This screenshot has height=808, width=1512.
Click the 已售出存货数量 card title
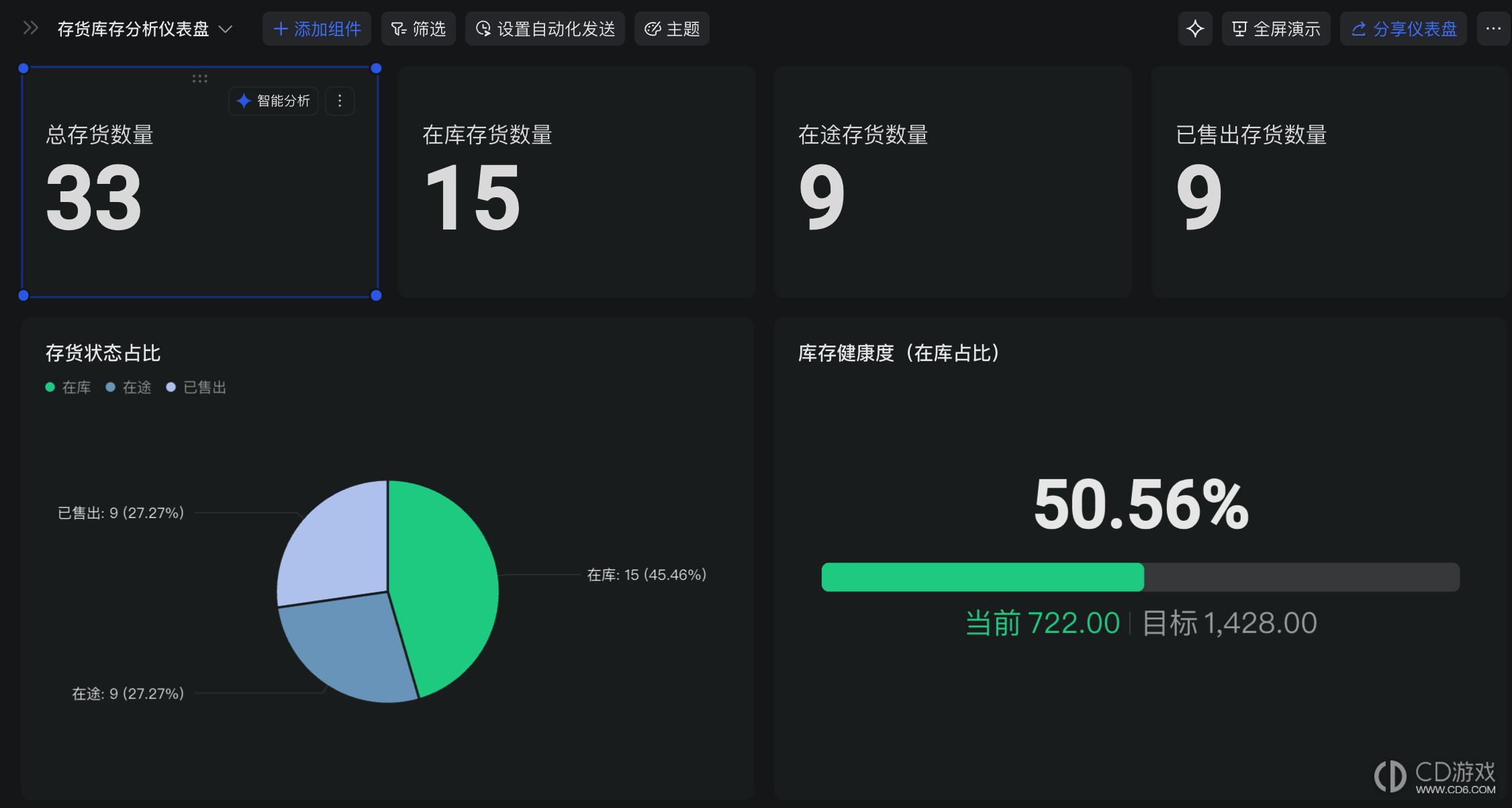pyautogui.click(x=1251, y=135)
